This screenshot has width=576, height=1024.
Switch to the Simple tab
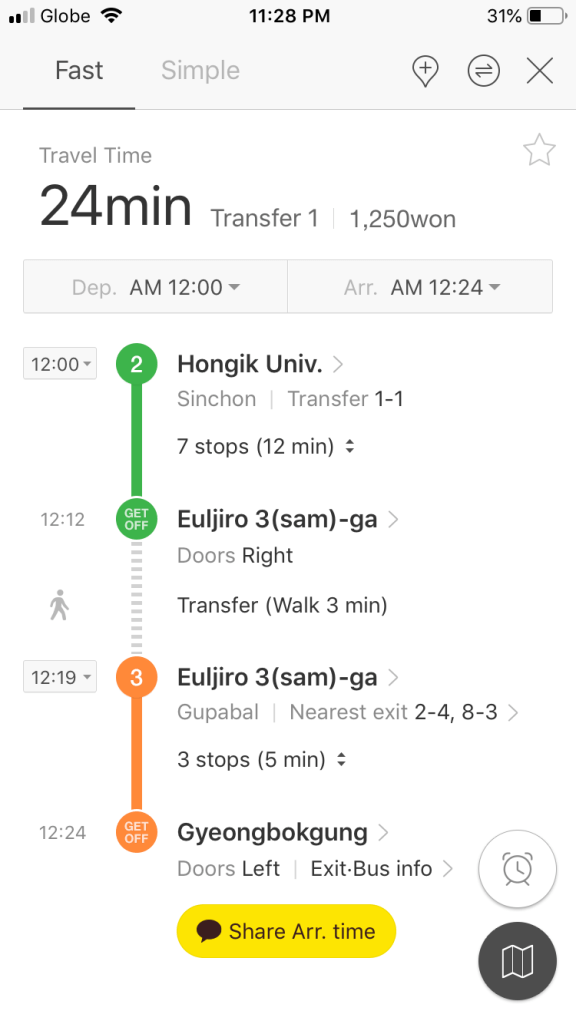coord(199,71)
